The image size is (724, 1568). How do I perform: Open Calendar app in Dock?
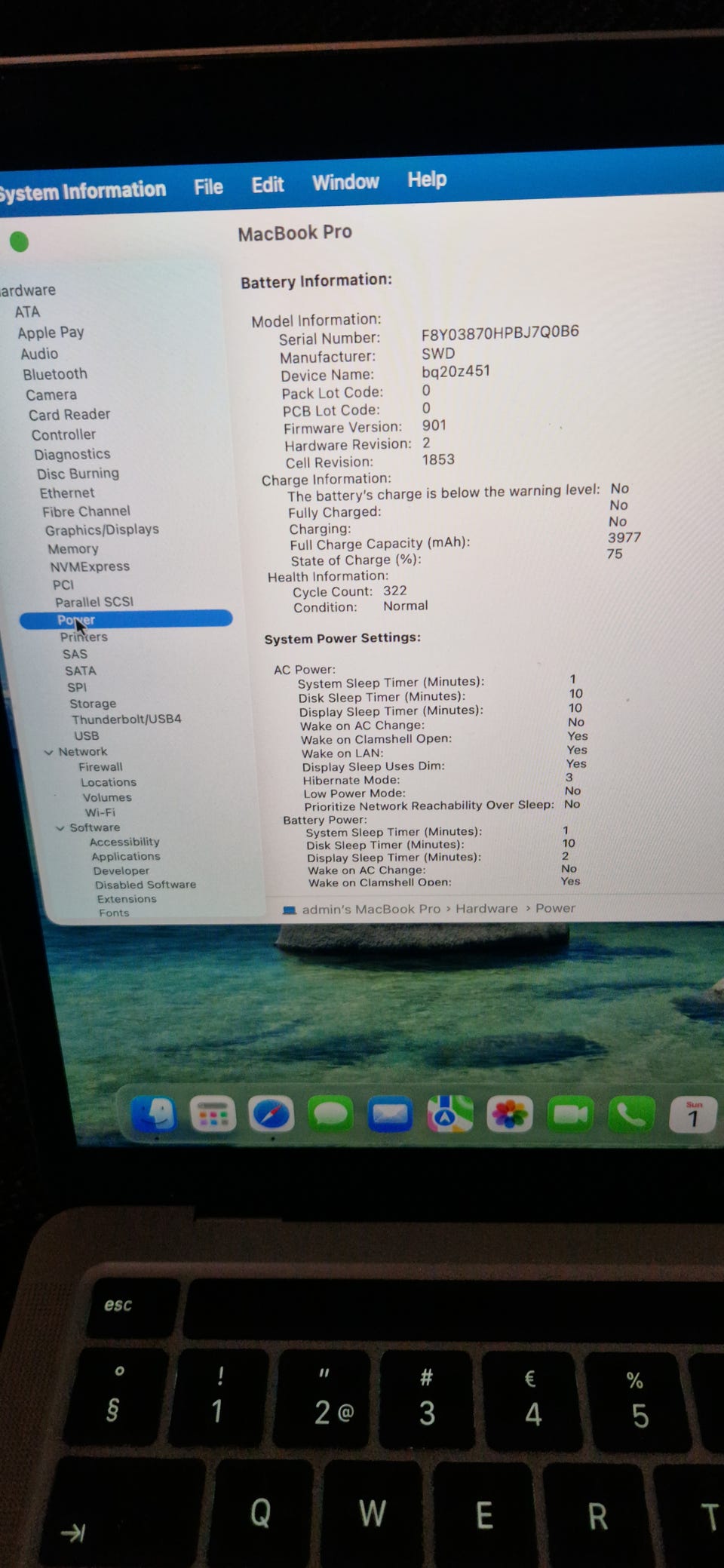(692, 1115)
